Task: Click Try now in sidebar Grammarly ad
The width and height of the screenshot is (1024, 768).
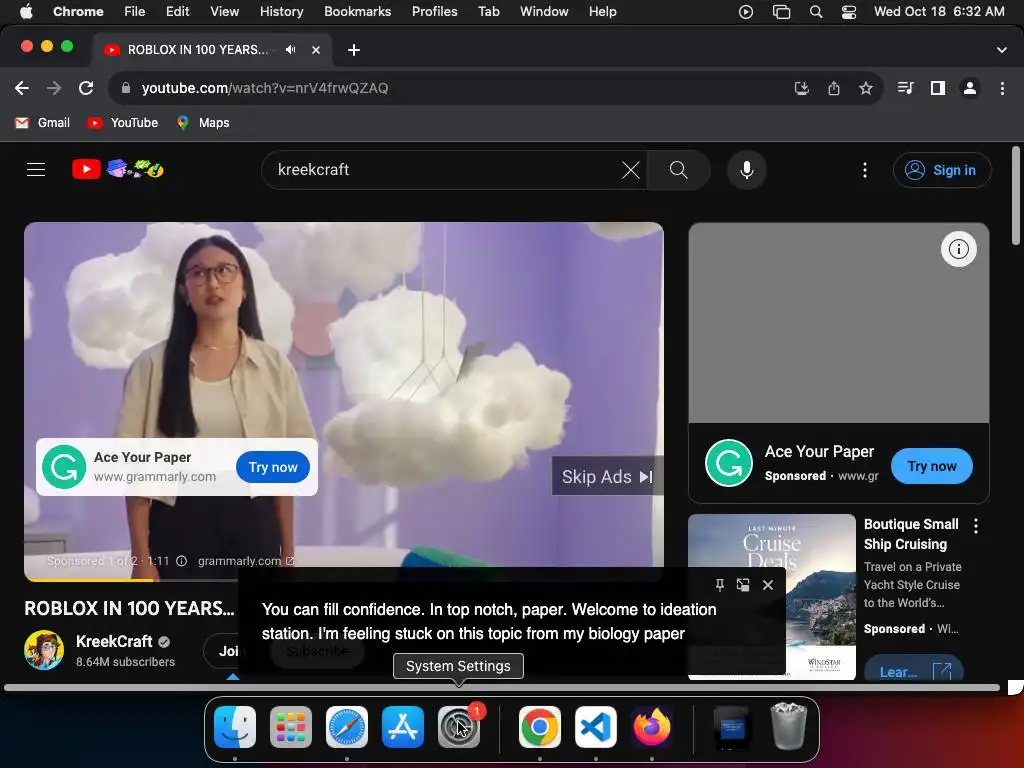Action: [932, 466]
